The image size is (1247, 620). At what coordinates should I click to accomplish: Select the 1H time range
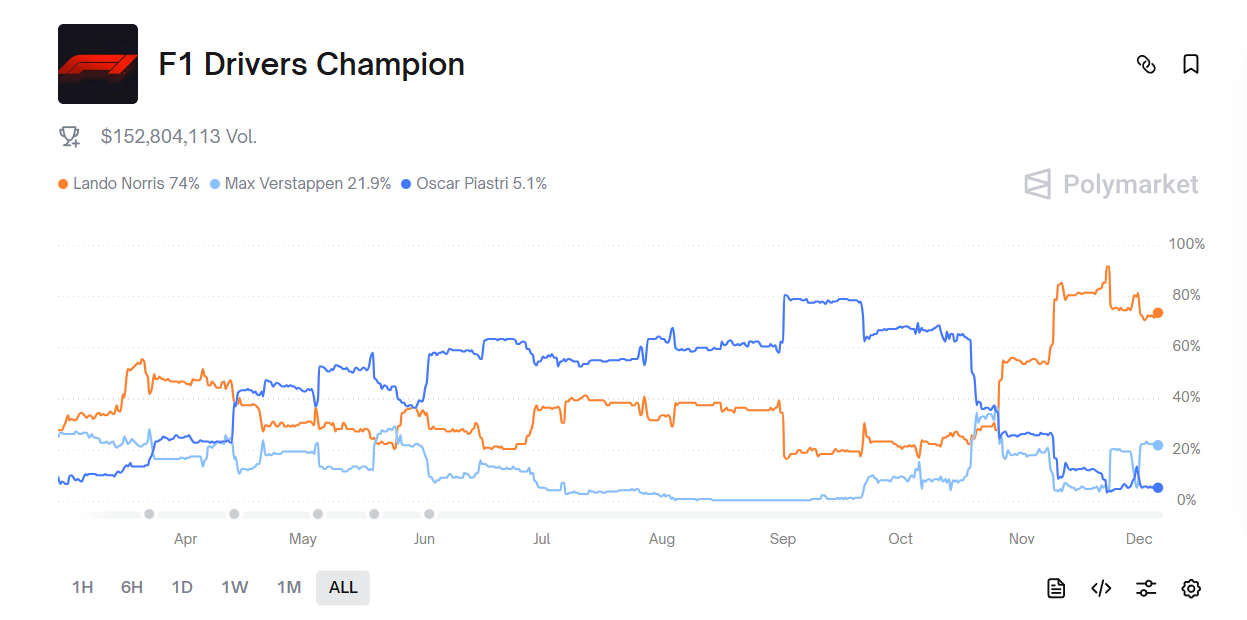pos(82,588)
